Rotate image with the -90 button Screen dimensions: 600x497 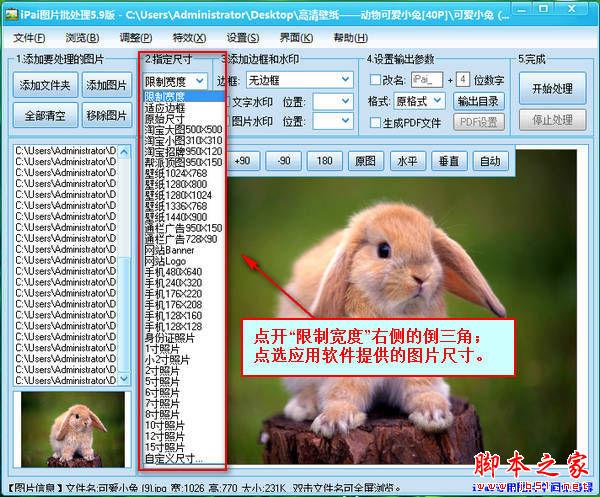pos(284,161)
